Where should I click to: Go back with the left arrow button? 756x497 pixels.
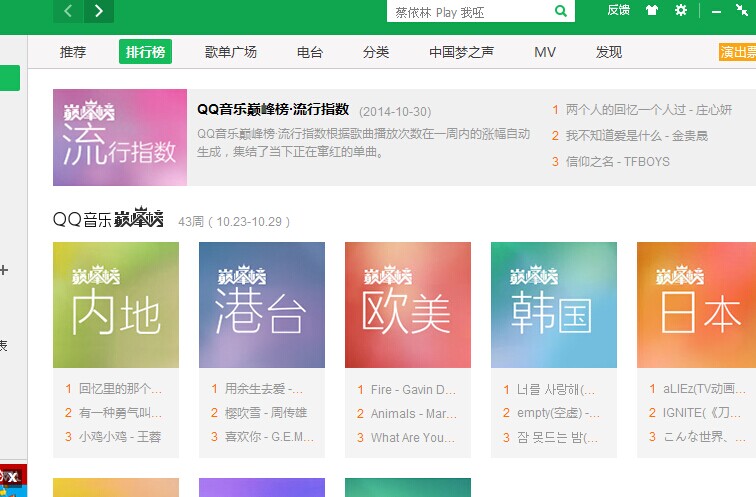[68, 11]
